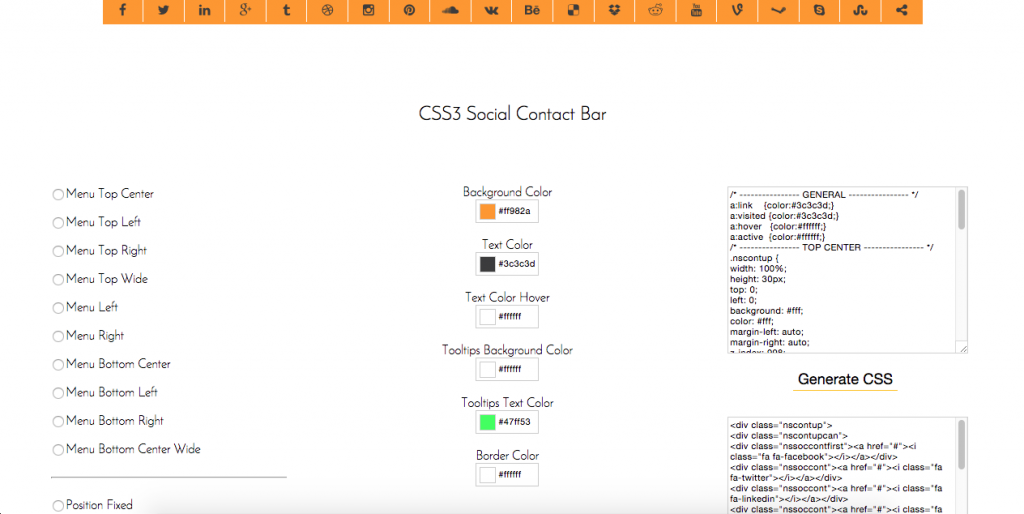Image resolution: width=1024 pixels, height=514 pixels.
Task: Click the CSS3 Social Contact Bar heading
Action: pyautogui.click(x=512, y=114)
